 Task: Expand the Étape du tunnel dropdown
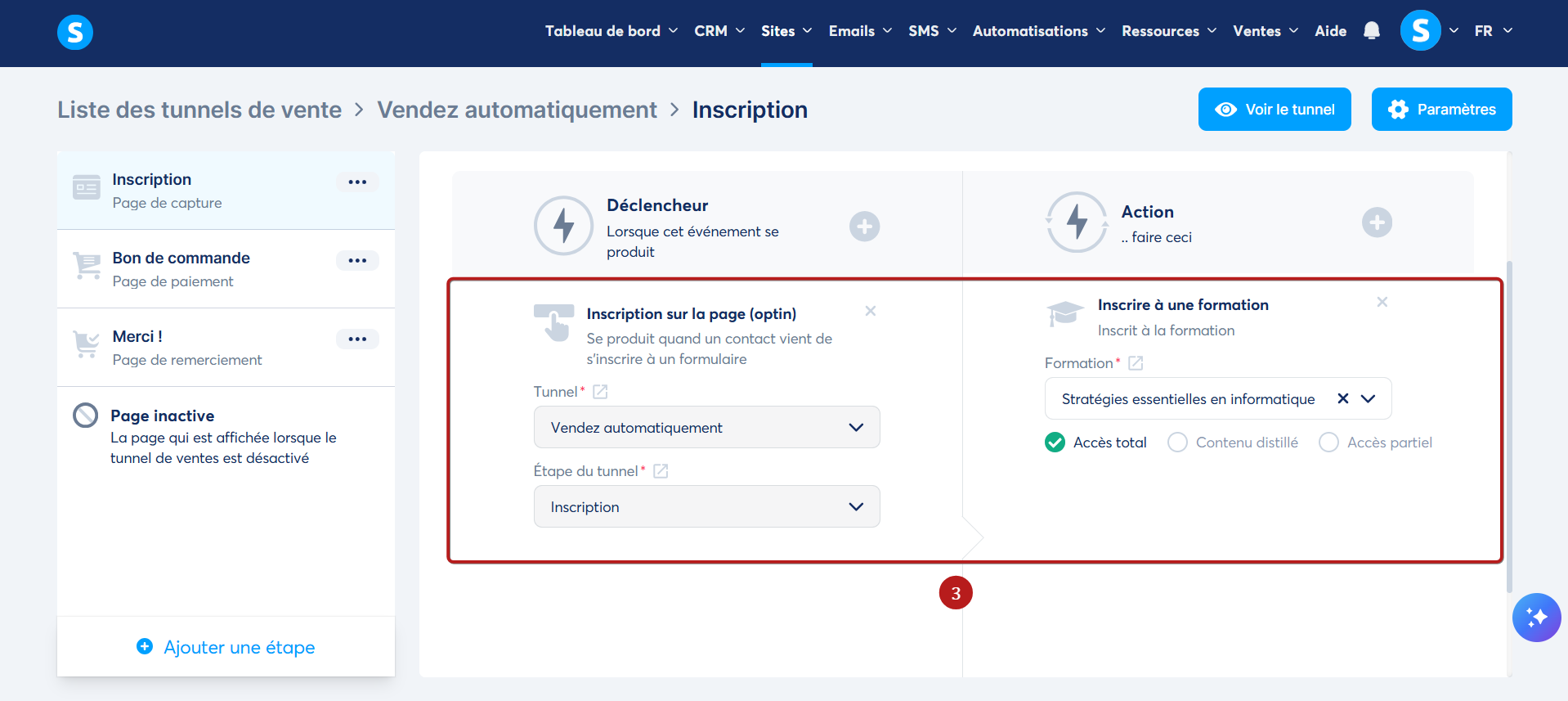point(706,506)
